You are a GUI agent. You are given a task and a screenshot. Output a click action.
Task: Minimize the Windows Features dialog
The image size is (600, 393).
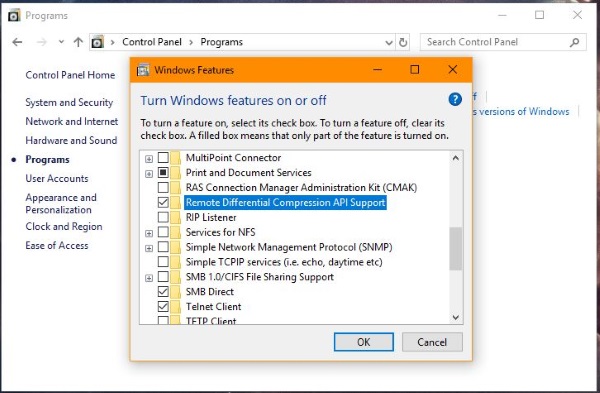377,70
